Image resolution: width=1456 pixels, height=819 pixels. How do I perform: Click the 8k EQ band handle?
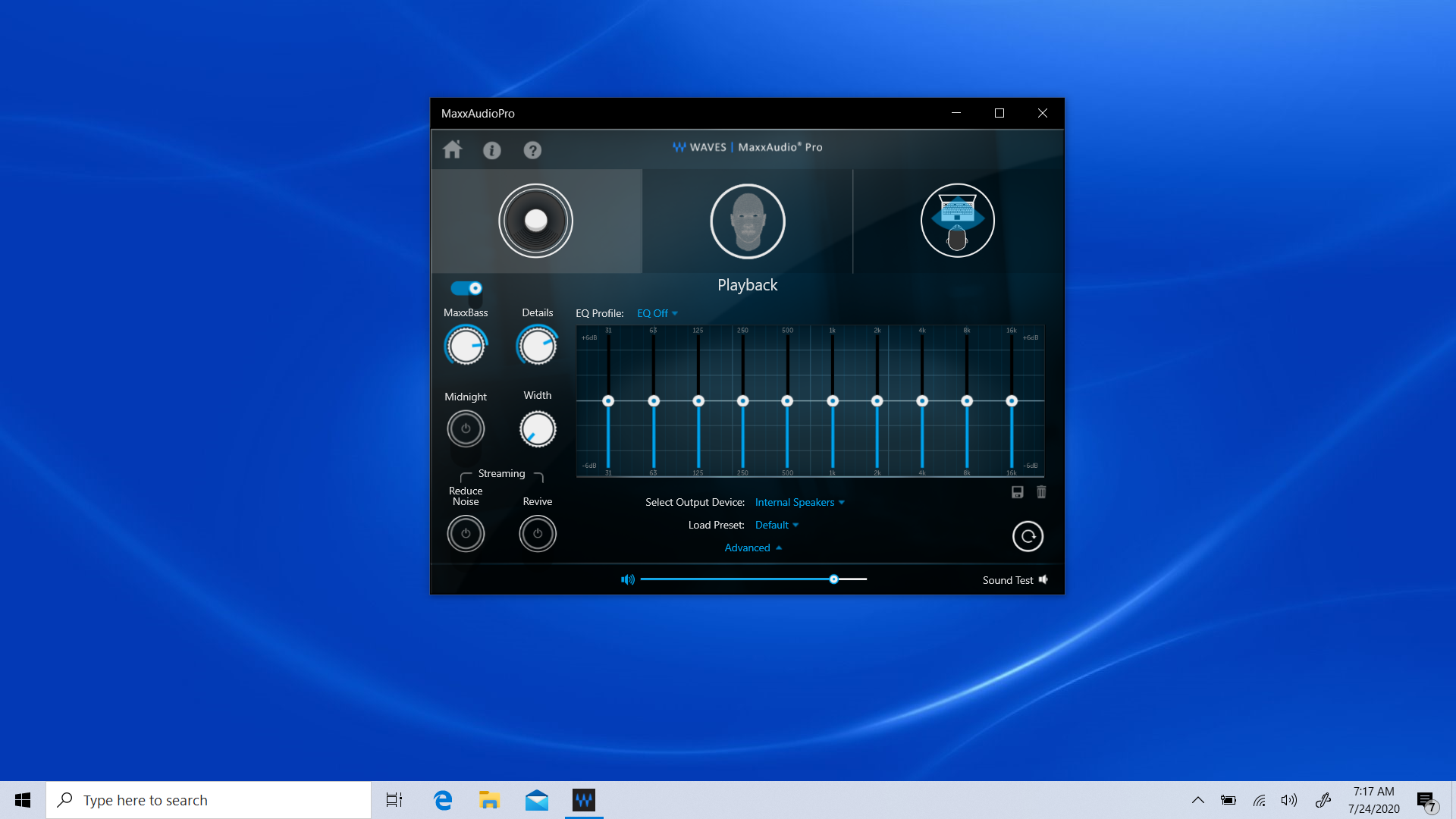click(967, 400)
